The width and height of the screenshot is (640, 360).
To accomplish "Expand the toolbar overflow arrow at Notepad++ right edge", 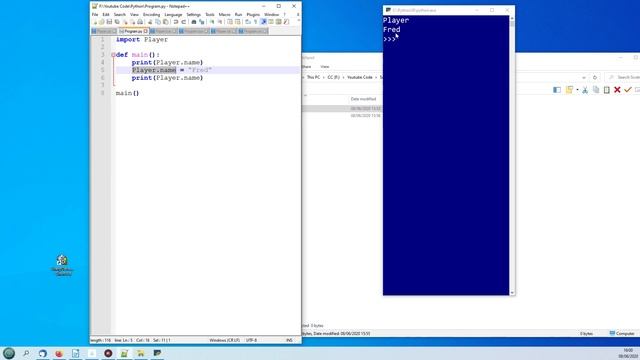I will pyautogui.click(x=298, y=20).
